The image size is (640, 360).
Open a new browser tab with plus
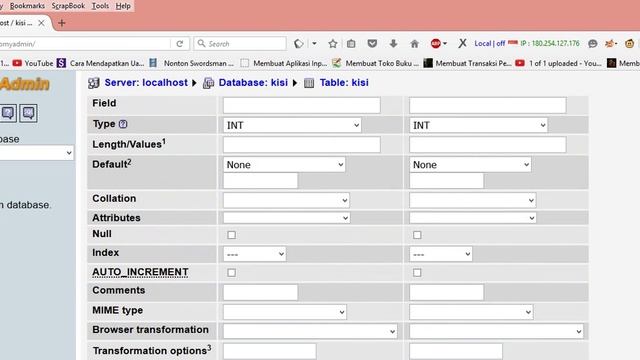62,23
